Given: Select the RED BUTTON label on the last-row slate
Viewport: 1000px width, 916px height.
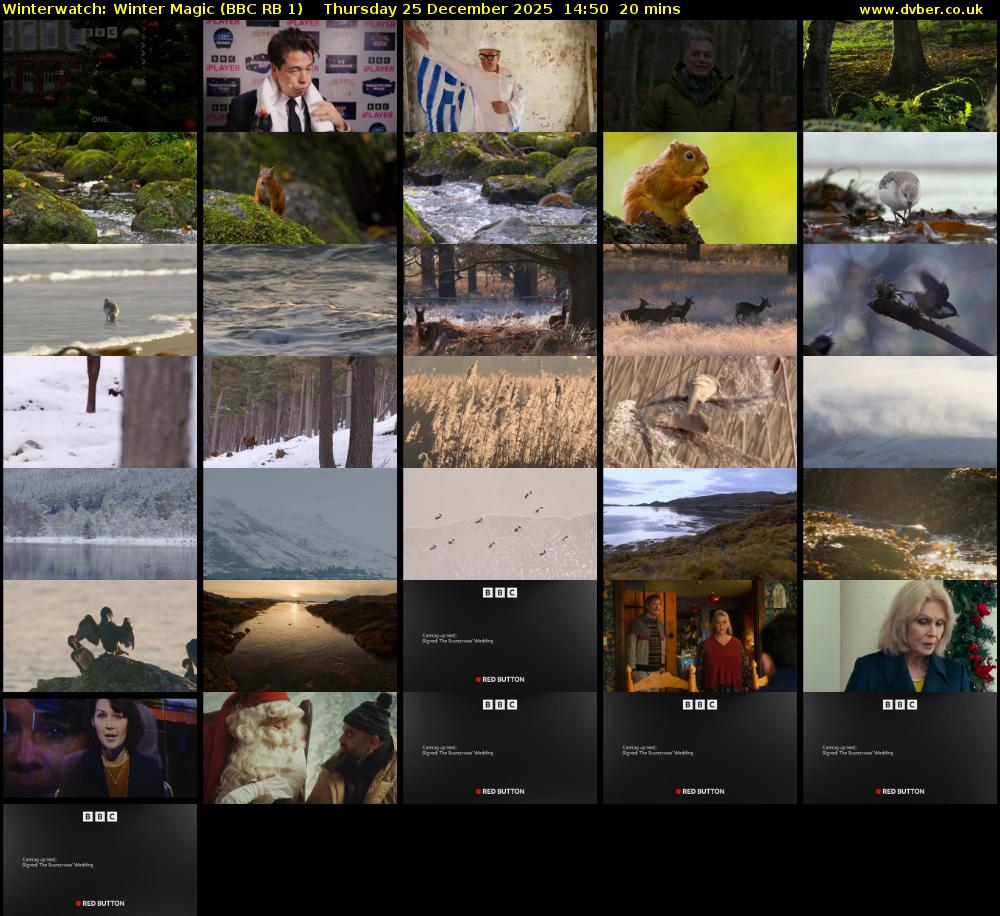Looking at the screenshot, I should tap(104, 902).
